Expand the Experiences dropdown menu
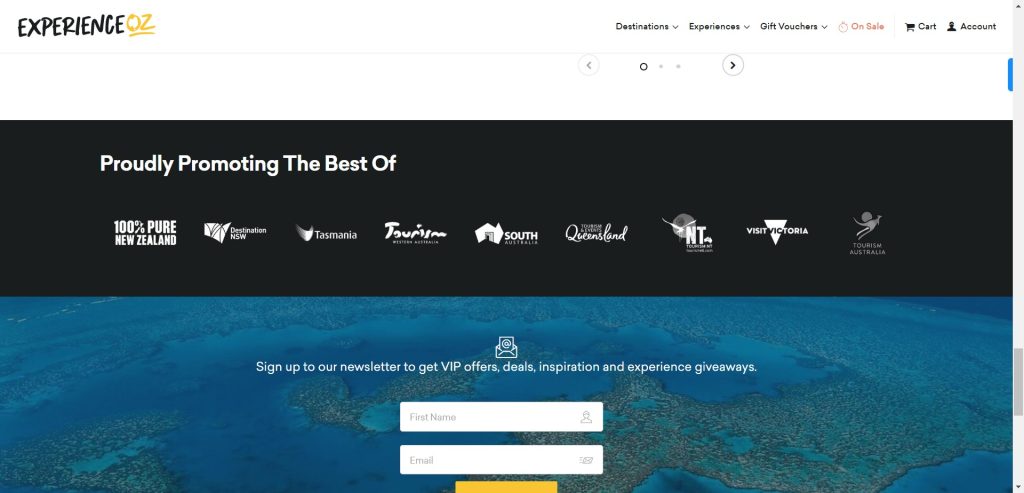This screenshot has width=1024, height=493. click(x=719, y=27)
